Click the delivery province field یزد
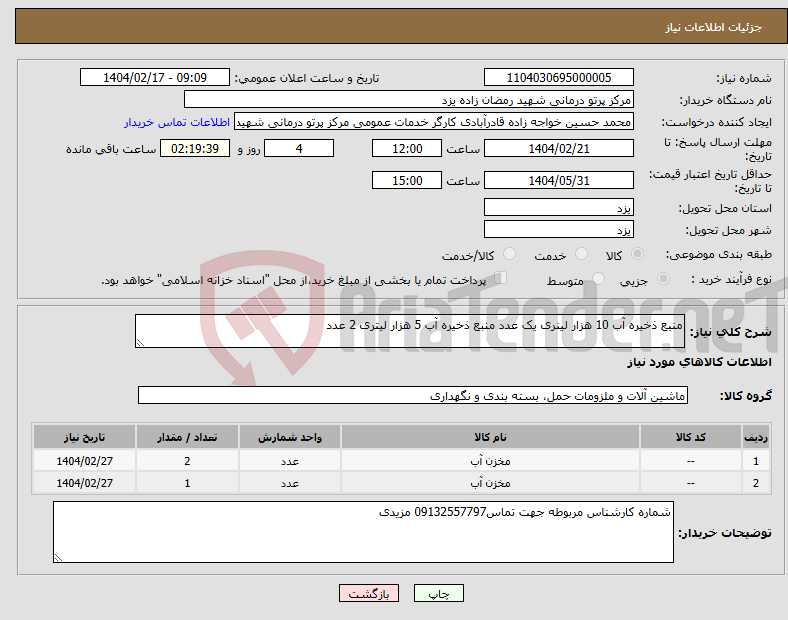The width and height of the screenshot is (788, 620). point(558,207)
